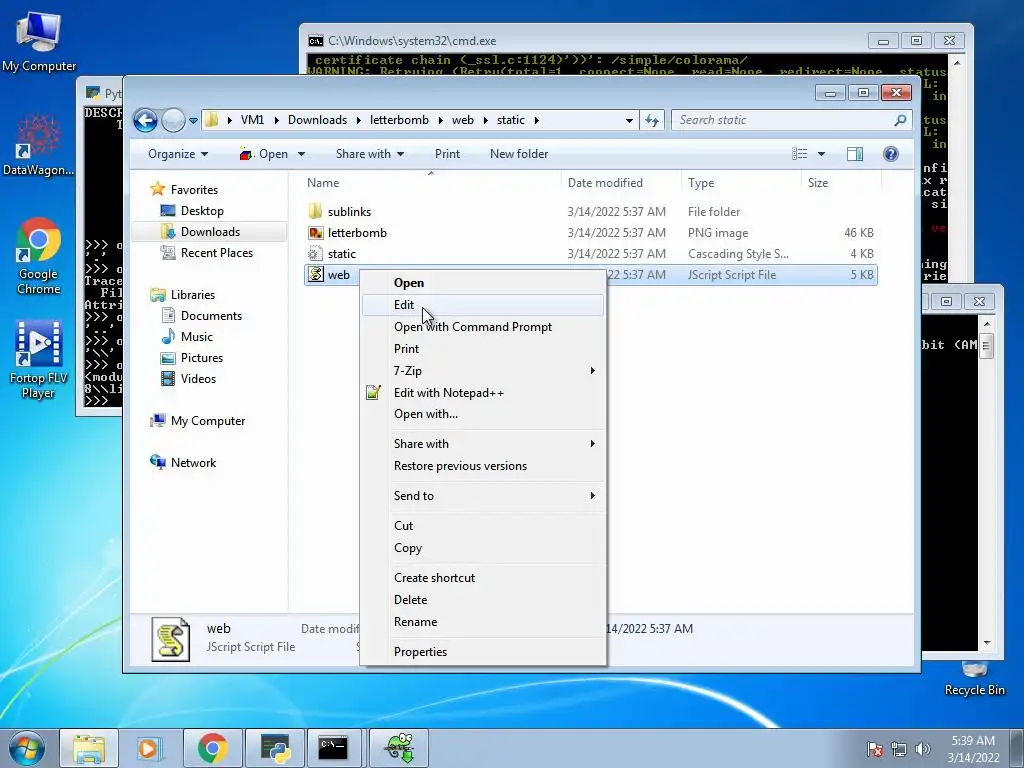Click the Action Center flag tray icon
The image size is (1024, 768).
pyautogui.click(x=875, y=749)
